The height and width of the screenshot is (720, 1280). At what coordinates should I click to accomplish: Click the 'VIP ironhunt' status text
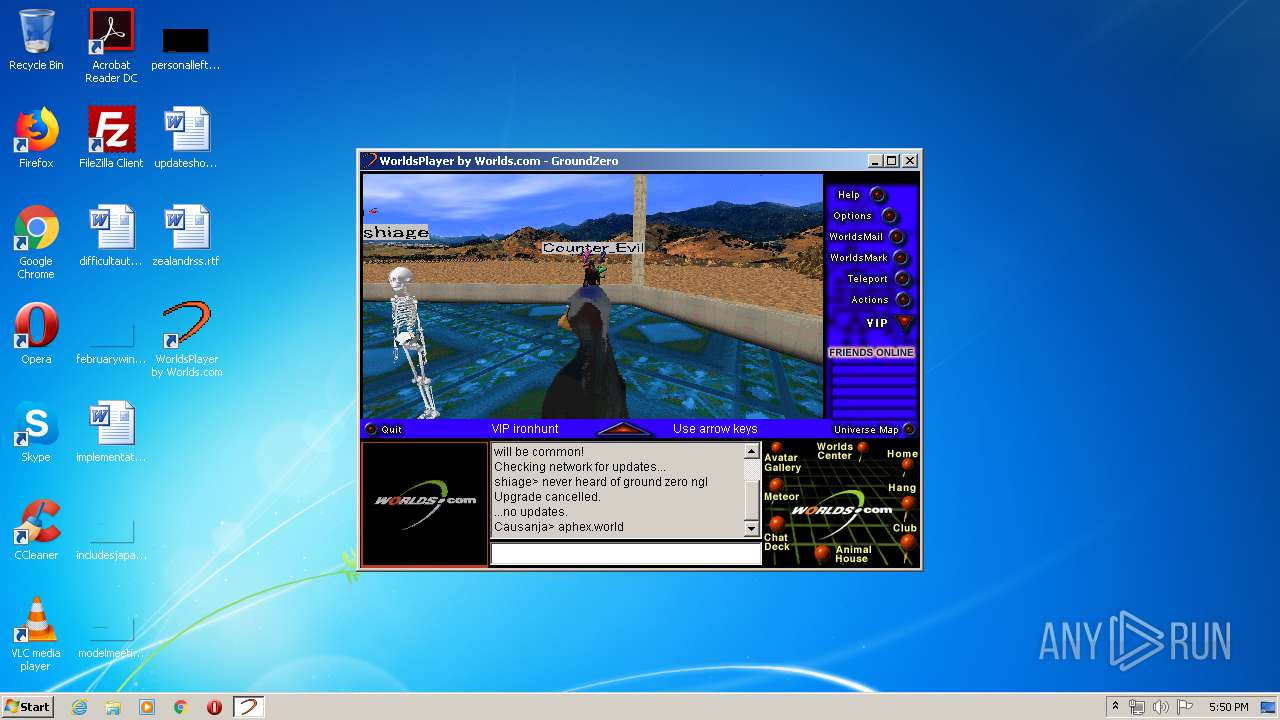click(x=525, y=429)
